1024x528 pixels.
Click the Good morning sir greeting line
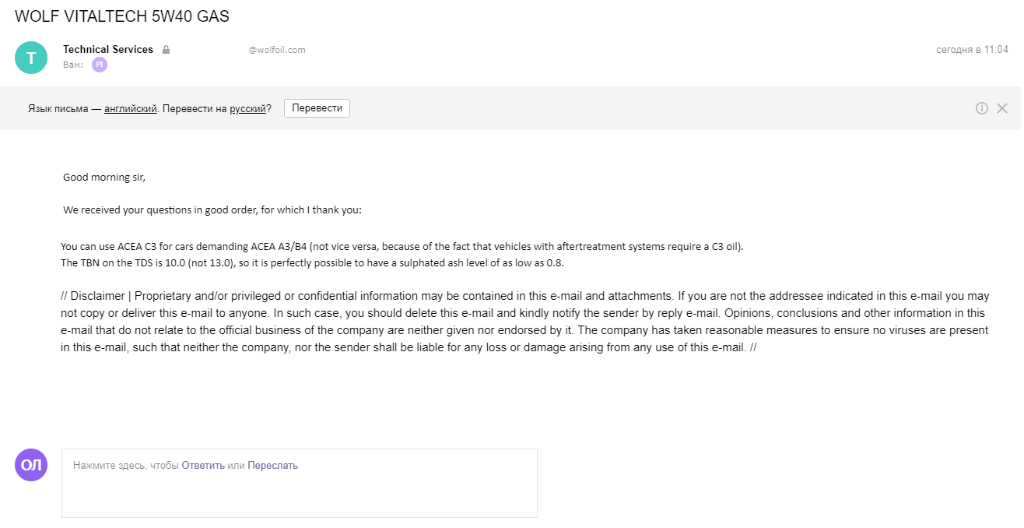tap(104, 177)
